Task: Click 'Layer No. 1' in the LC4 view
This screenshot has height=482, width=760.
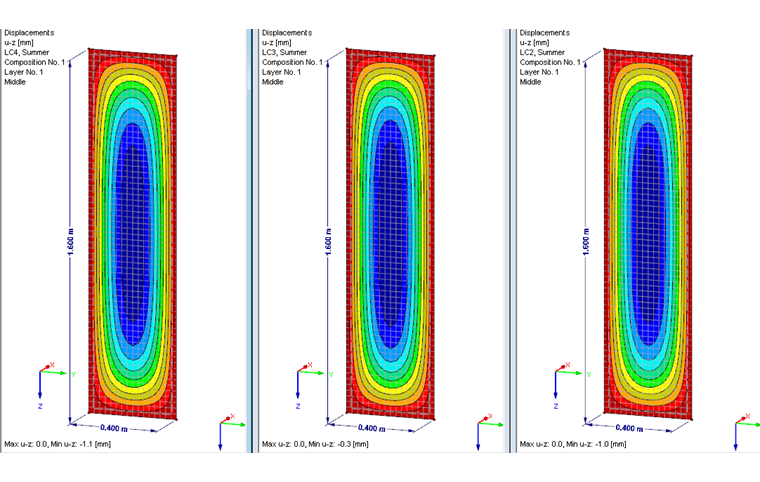Action: (24, 72)
